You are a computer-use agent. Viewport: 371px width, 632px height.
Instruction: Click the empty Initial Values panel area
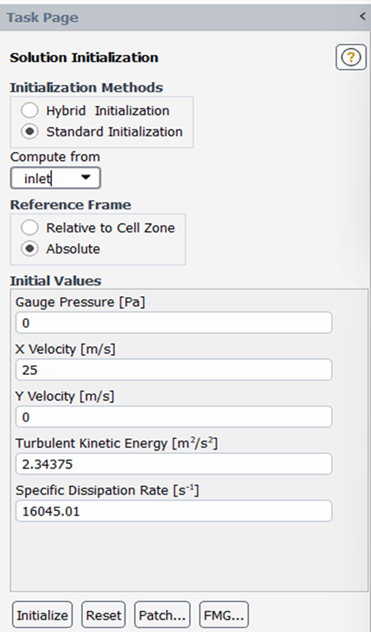(x=189, y=556)
